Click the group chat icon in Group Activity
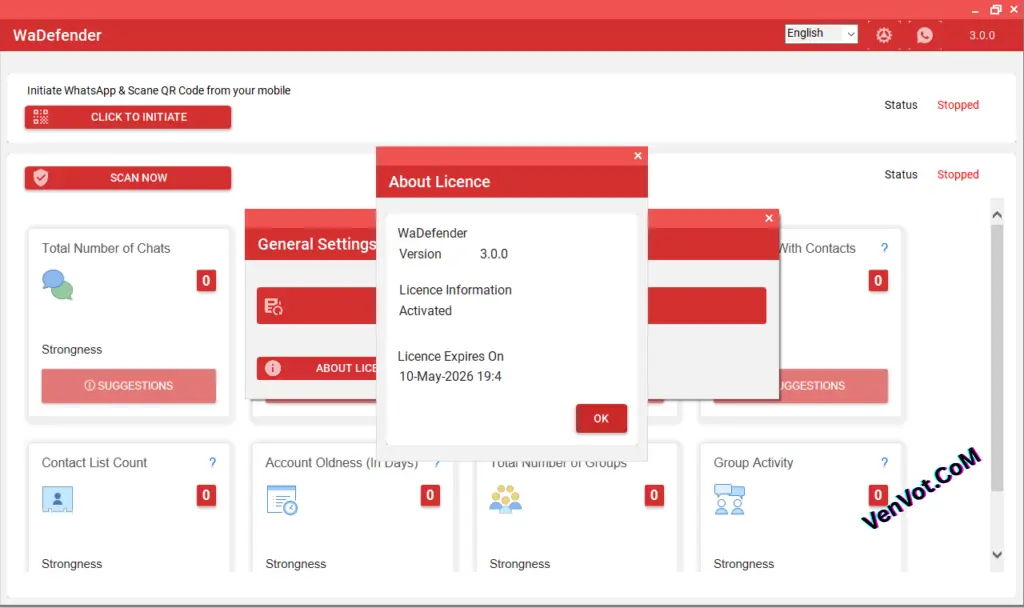The image size is (1024, 608). tap(729, 500)
